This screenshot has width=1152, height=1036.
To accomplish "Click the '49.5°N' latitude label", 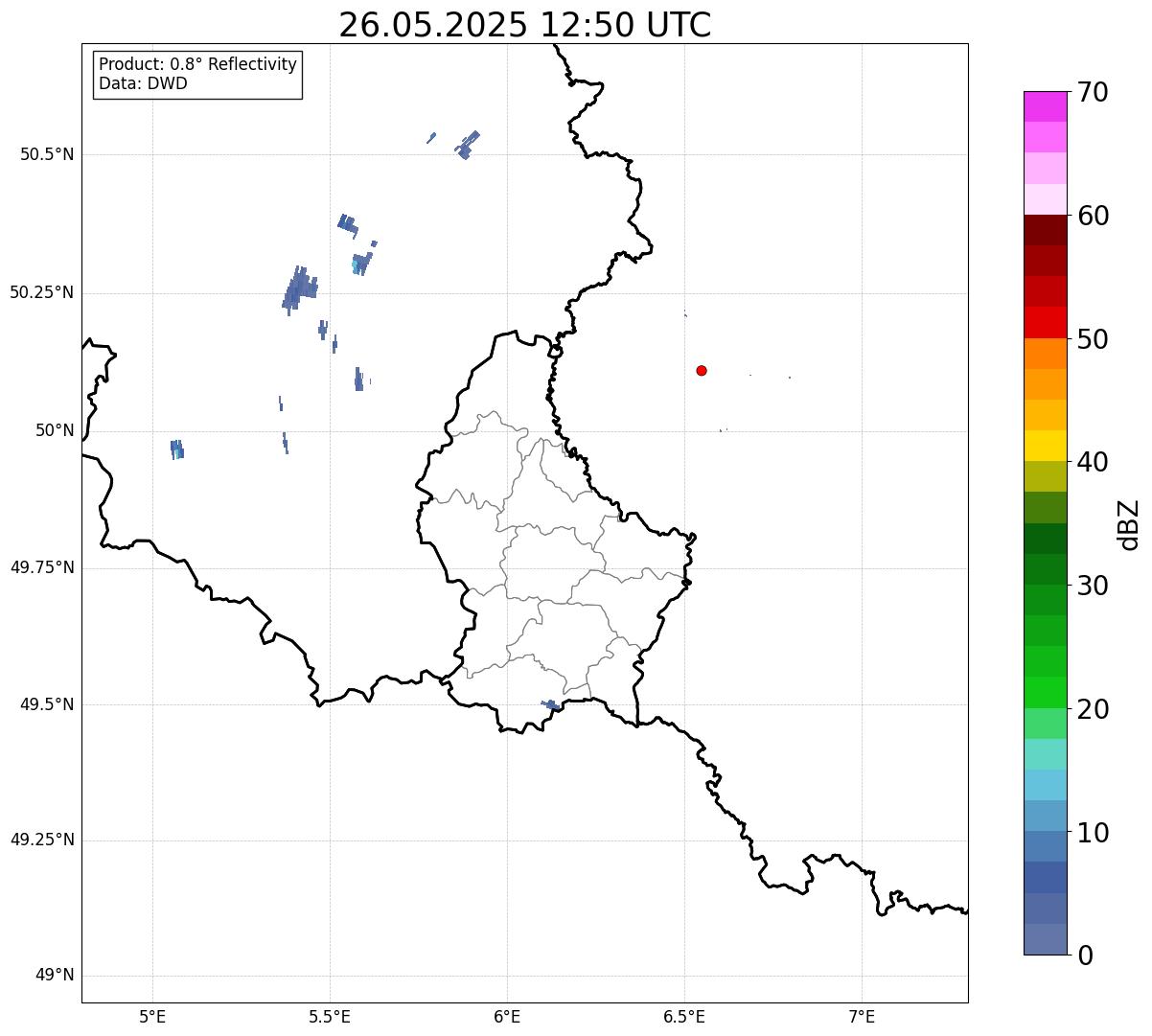I will [46, 704].
